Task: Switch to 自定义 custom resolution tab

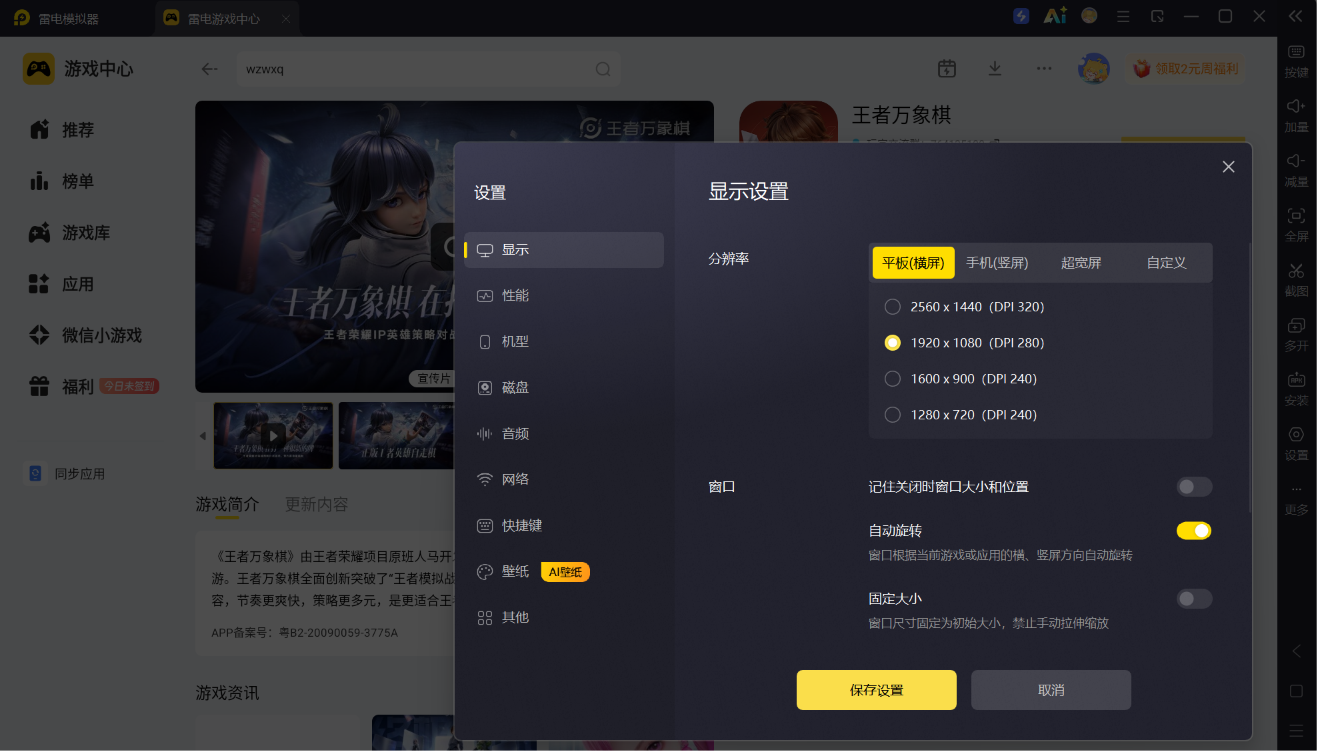Action: click(1167, 263)
